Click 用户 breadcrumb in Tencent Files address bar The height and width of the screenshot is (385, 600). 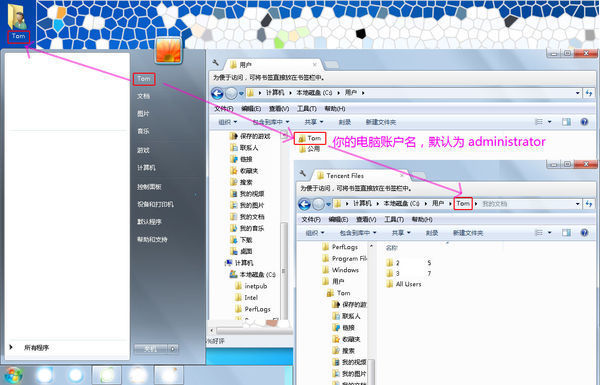click(438, 204)
